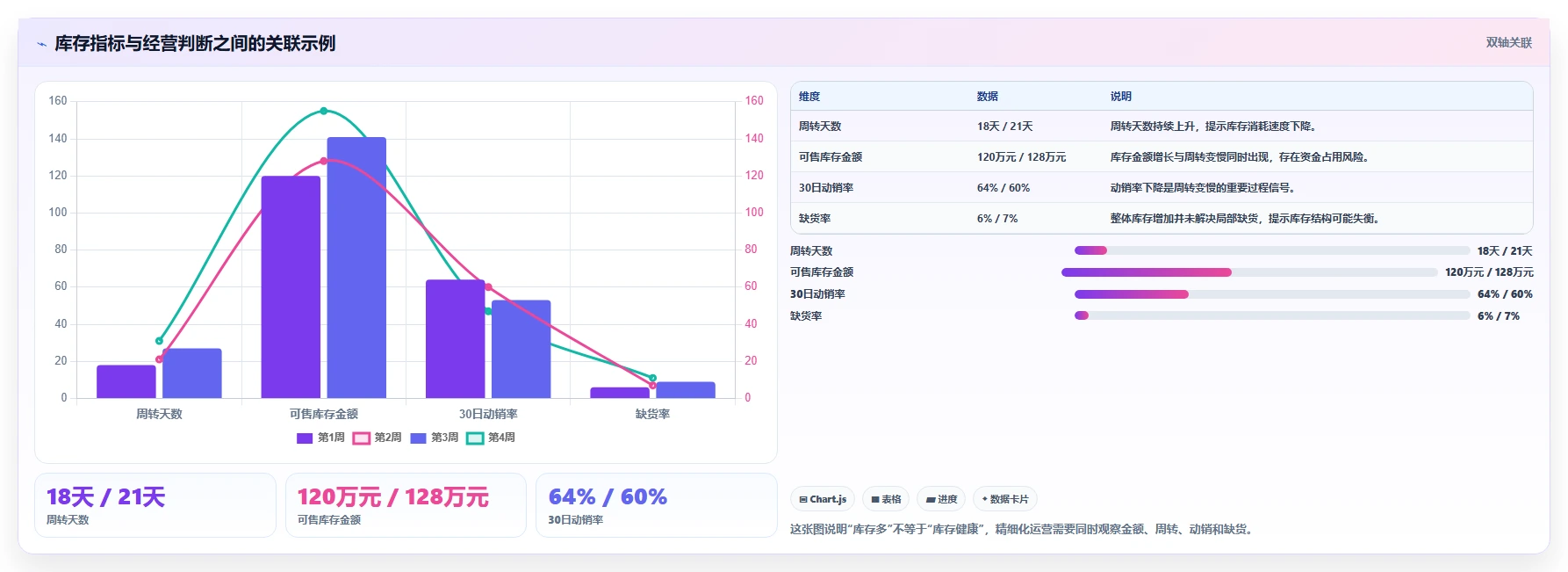Open the 18天 / 21天 周转天数 data card
Image resolution: width=1568 pixels, height=572 pixels.
click(x=155, y=505)
